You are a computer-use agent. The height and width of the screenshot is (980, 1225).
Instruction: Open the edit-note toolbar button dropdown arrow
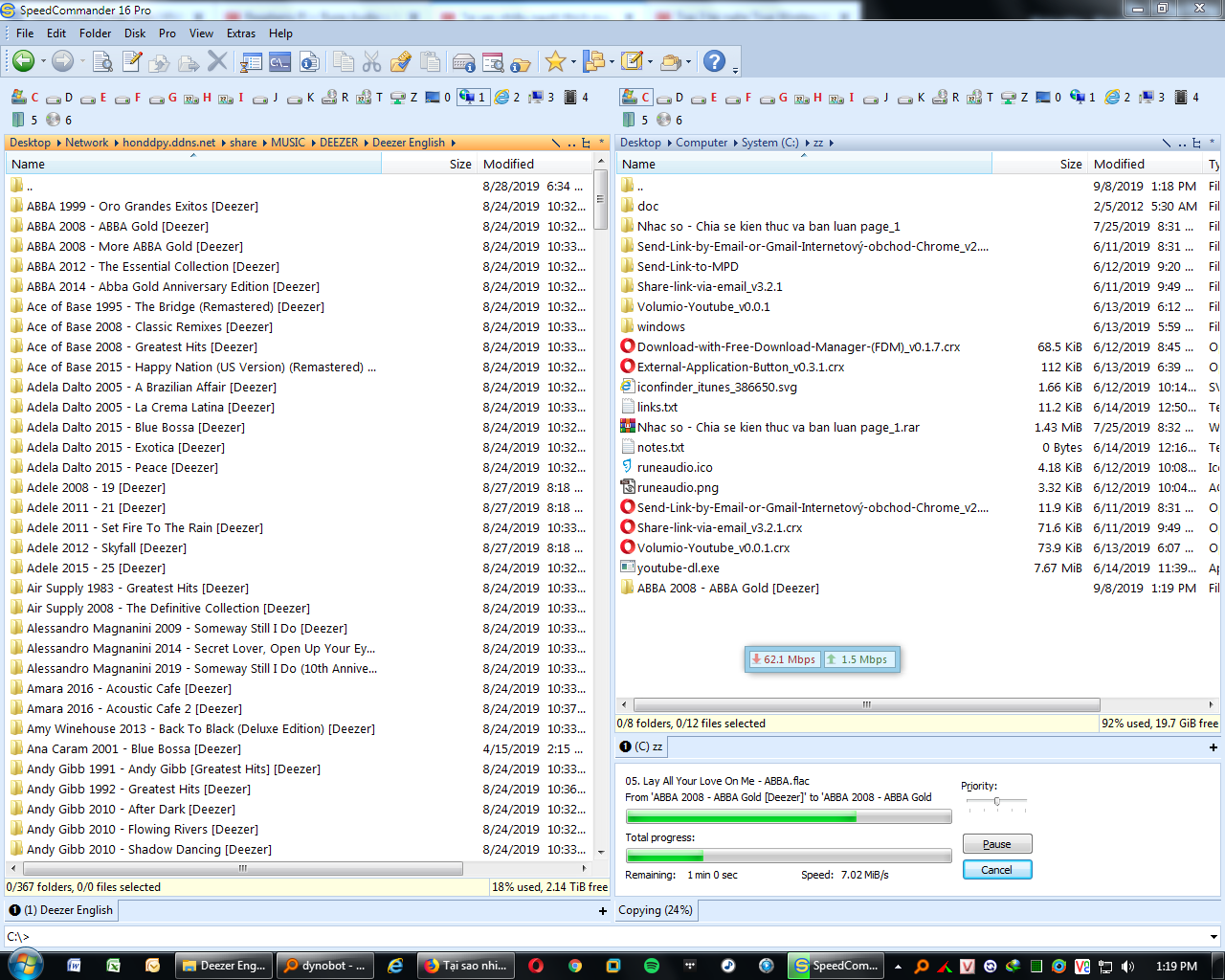coord(650,61)
